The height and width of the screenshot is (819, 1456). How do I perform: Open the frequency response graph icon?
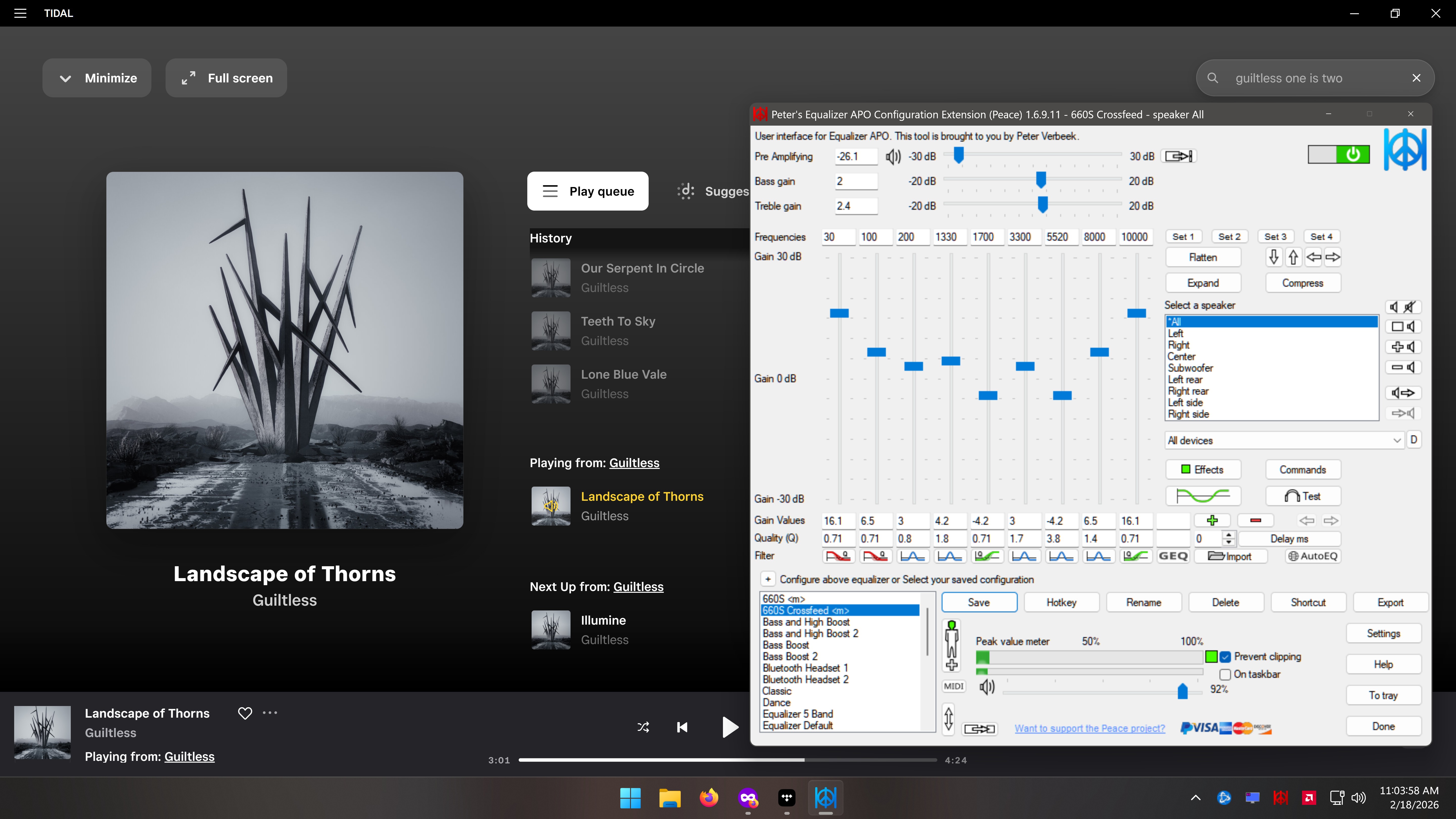1203,496
